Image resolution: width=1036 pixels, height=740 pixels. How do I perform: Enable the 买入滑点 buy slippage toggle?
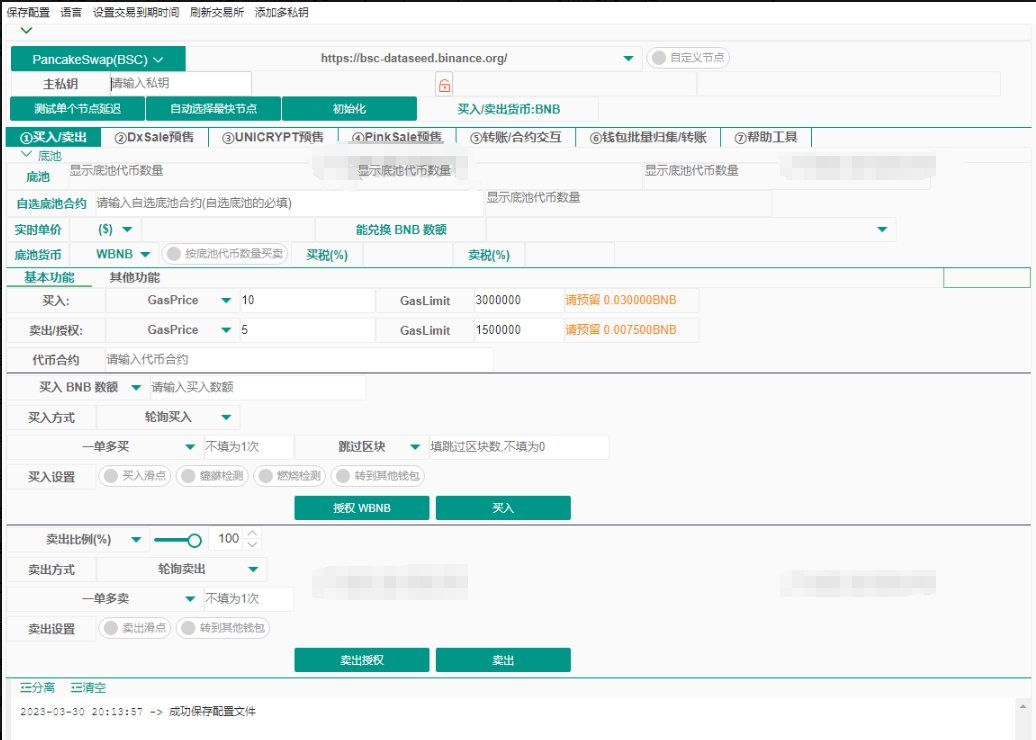pyautogui.click(x=134, y=476)
